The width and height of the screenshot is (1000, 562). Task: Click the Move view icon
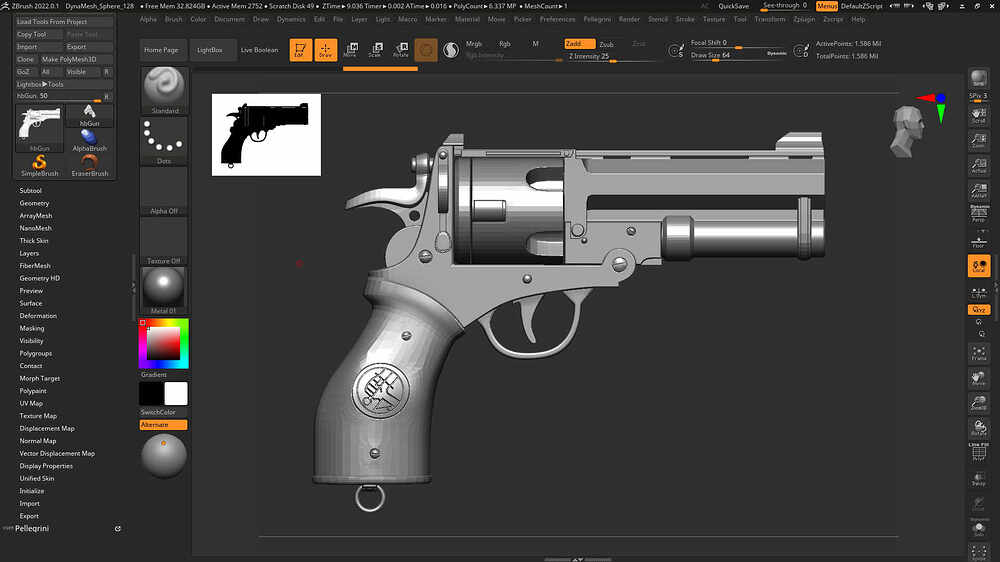(978, 378)
